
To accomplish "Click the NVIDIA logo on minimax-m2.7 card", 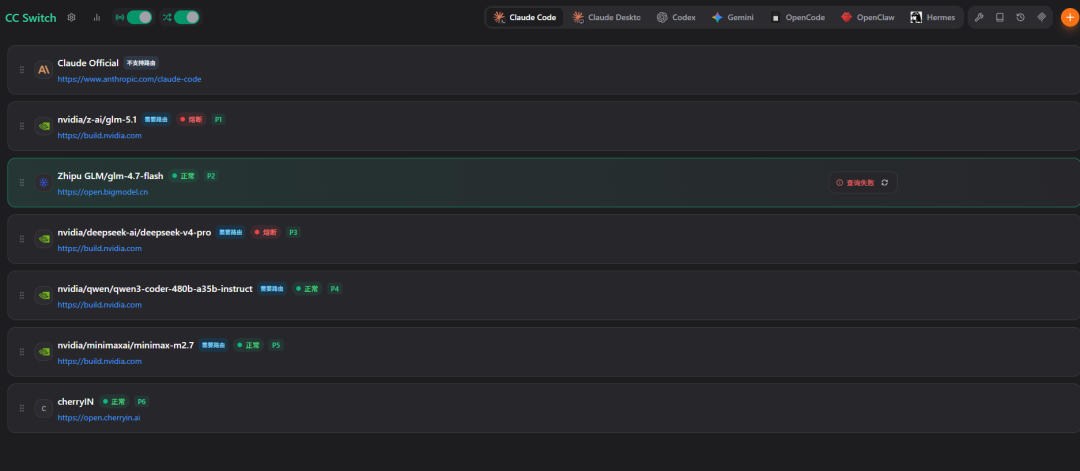I will [43, 352].
